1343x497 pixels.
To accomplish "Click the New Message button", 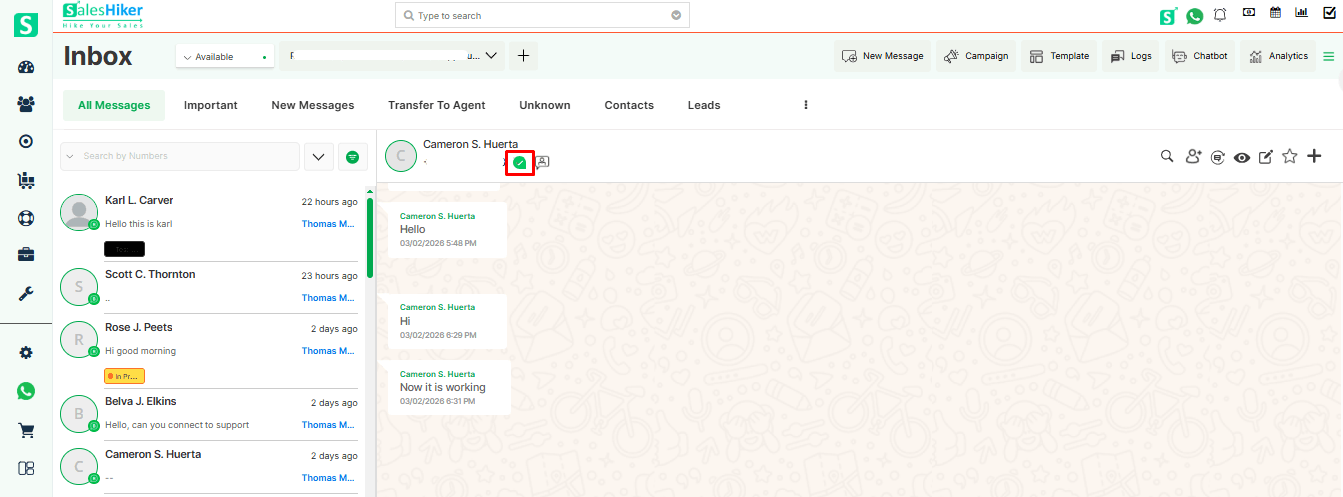I will click(883, 56).
